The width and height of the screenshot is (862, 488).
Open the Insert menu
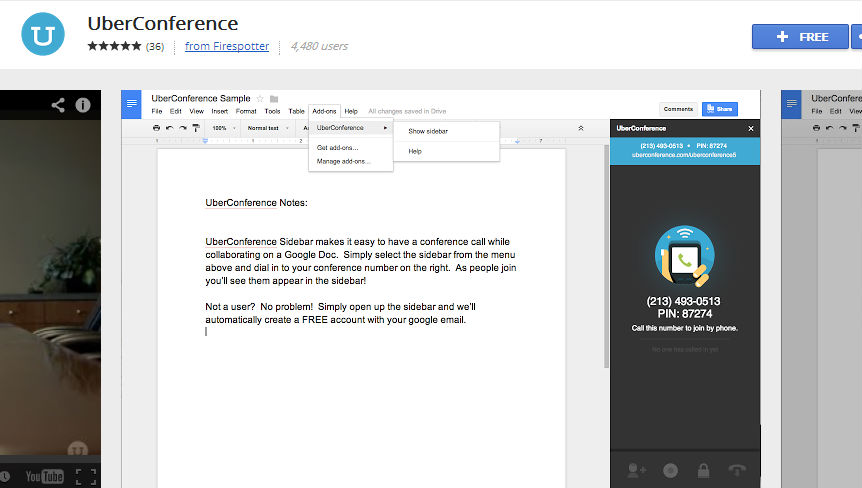(219, 111)
